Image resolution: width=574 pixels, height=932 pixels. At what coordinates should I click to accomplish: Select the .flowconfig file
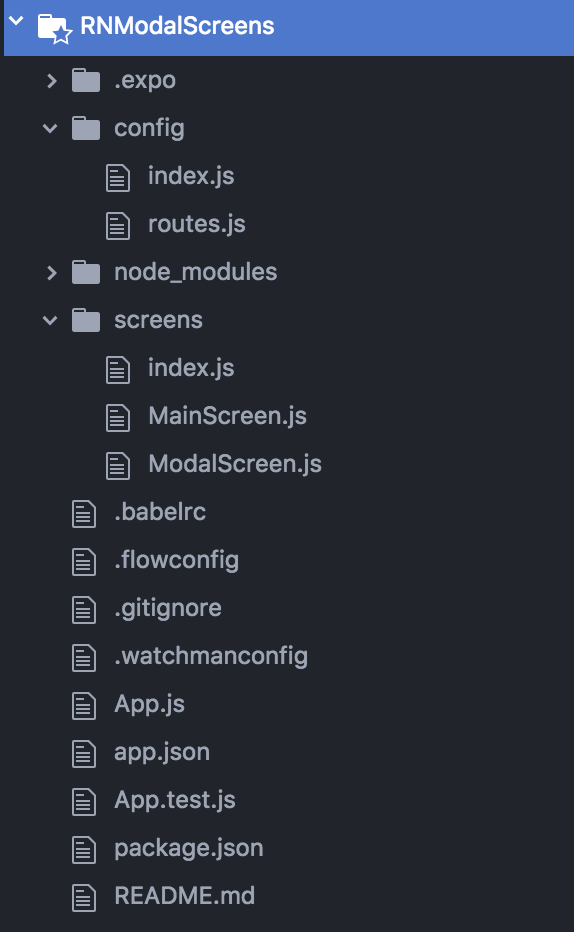tap(176, 560)
